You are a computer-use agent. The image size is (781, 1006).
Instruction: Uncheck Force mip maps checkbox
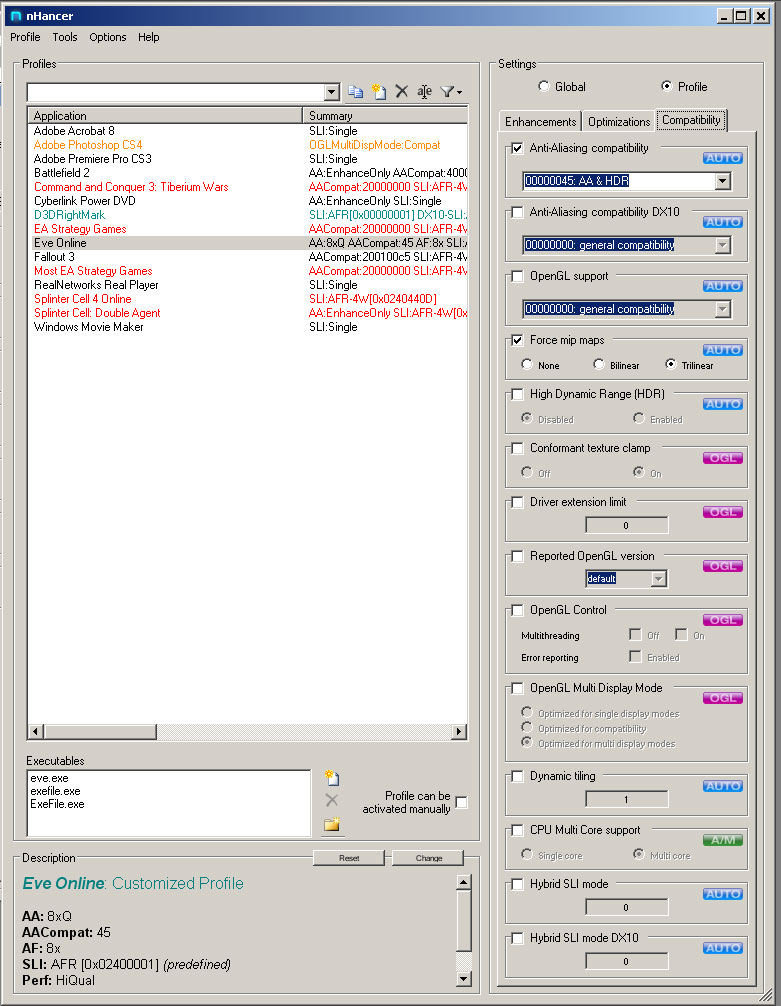point(517,341)
